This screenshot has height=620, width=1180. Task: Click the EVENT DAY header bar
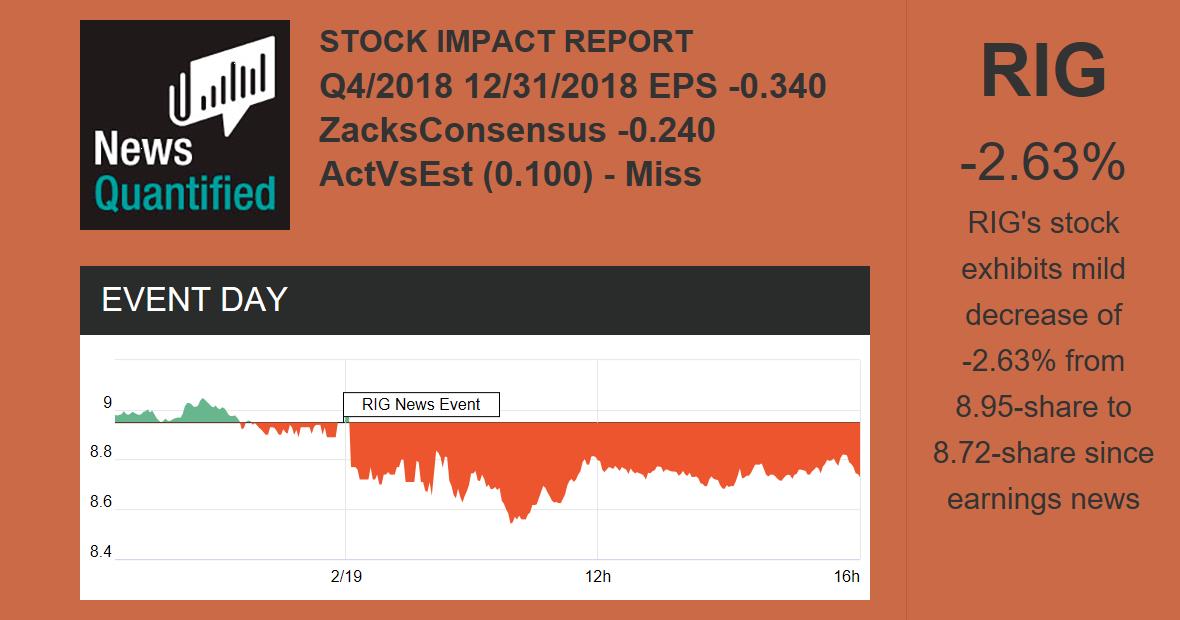(474, 300)
